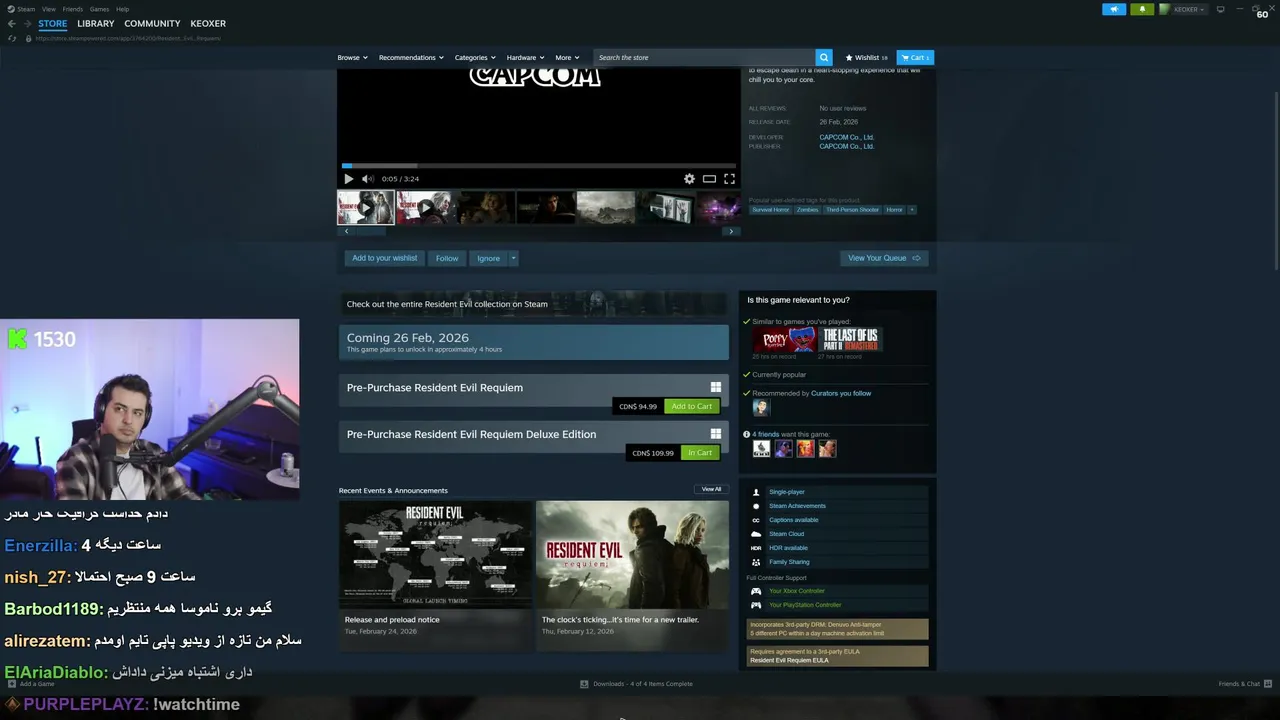Seek on the trailer progress bar
Image resolution: width=1280 pixels, height=720 pixels.
538,166
